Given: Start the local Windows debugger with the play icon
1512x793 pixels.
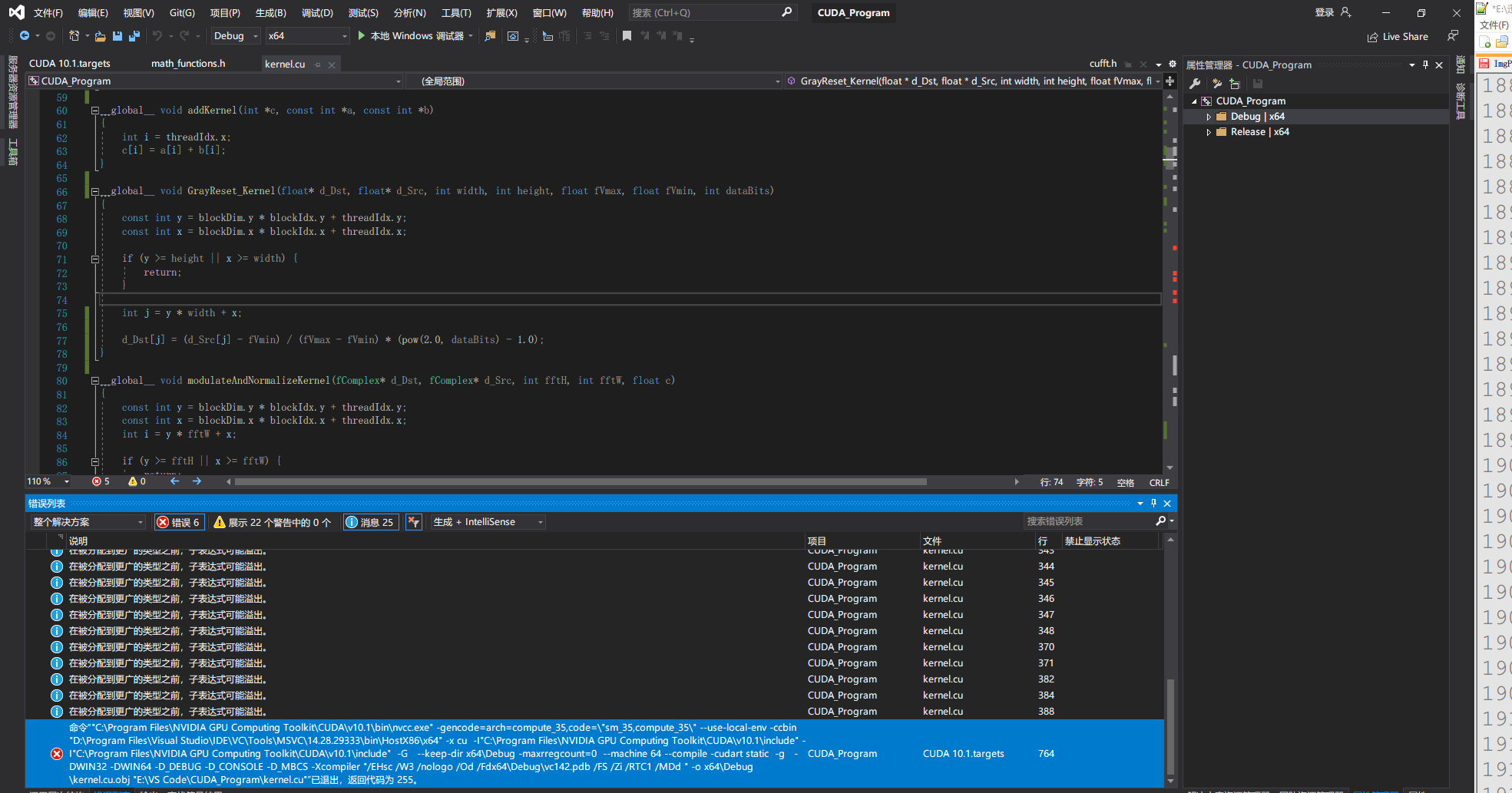Looking at the screenshot, I should [x=361, y=36].
